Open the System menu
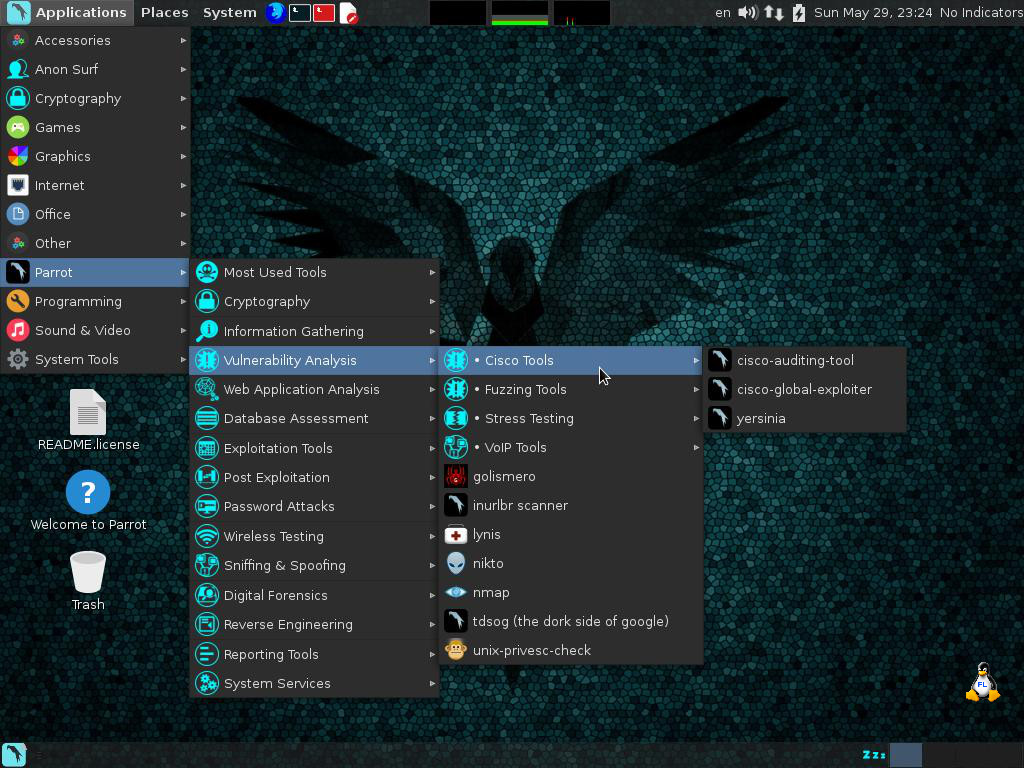This screenshot has width=1024, height=768. [x=229, y=12]
